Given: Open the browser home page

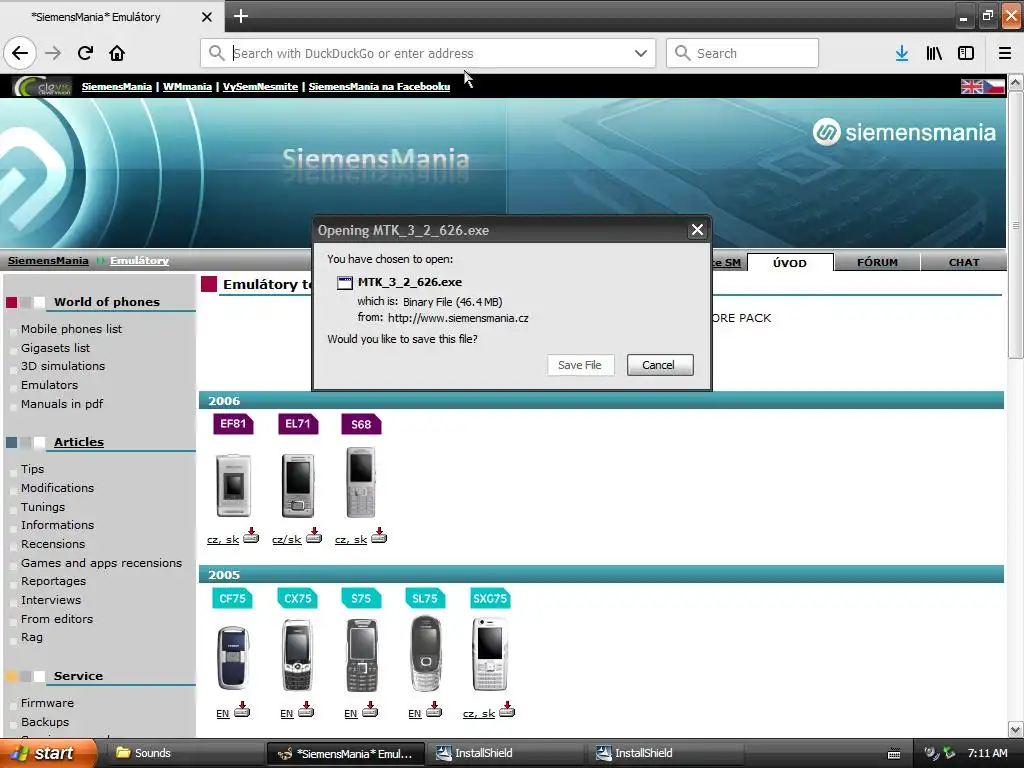Looking at the screenshot, I should (117, 53).
